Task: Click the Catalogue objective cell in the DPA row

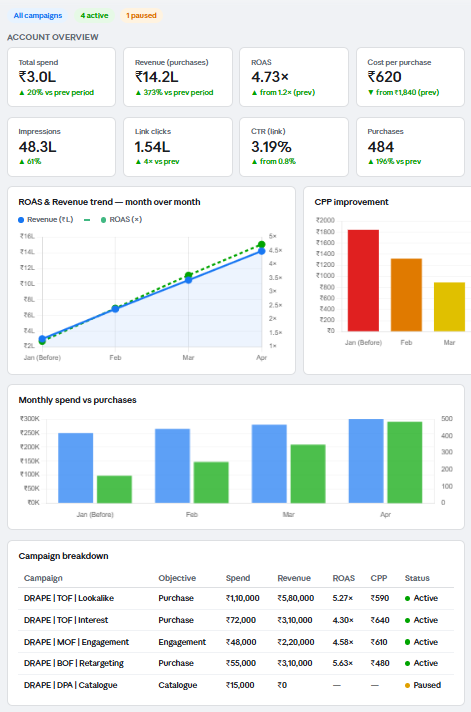Action: (178, 685)
